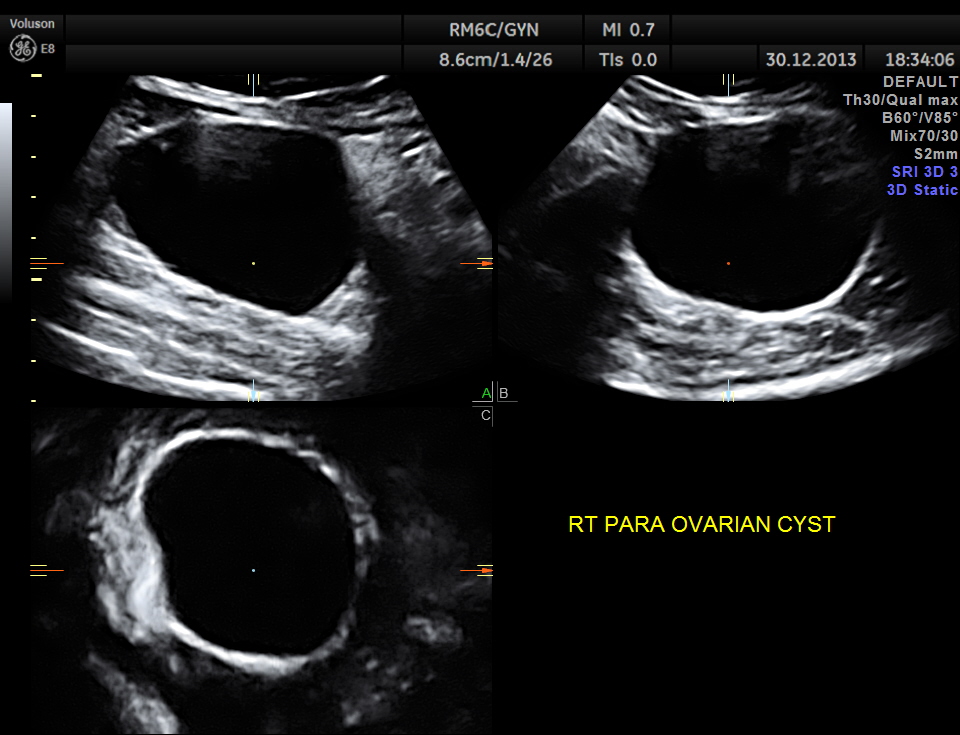This screenshot has height=735, width=960.
Task: Click the SRI 3D 3 setting
Action: pos(924,172)
